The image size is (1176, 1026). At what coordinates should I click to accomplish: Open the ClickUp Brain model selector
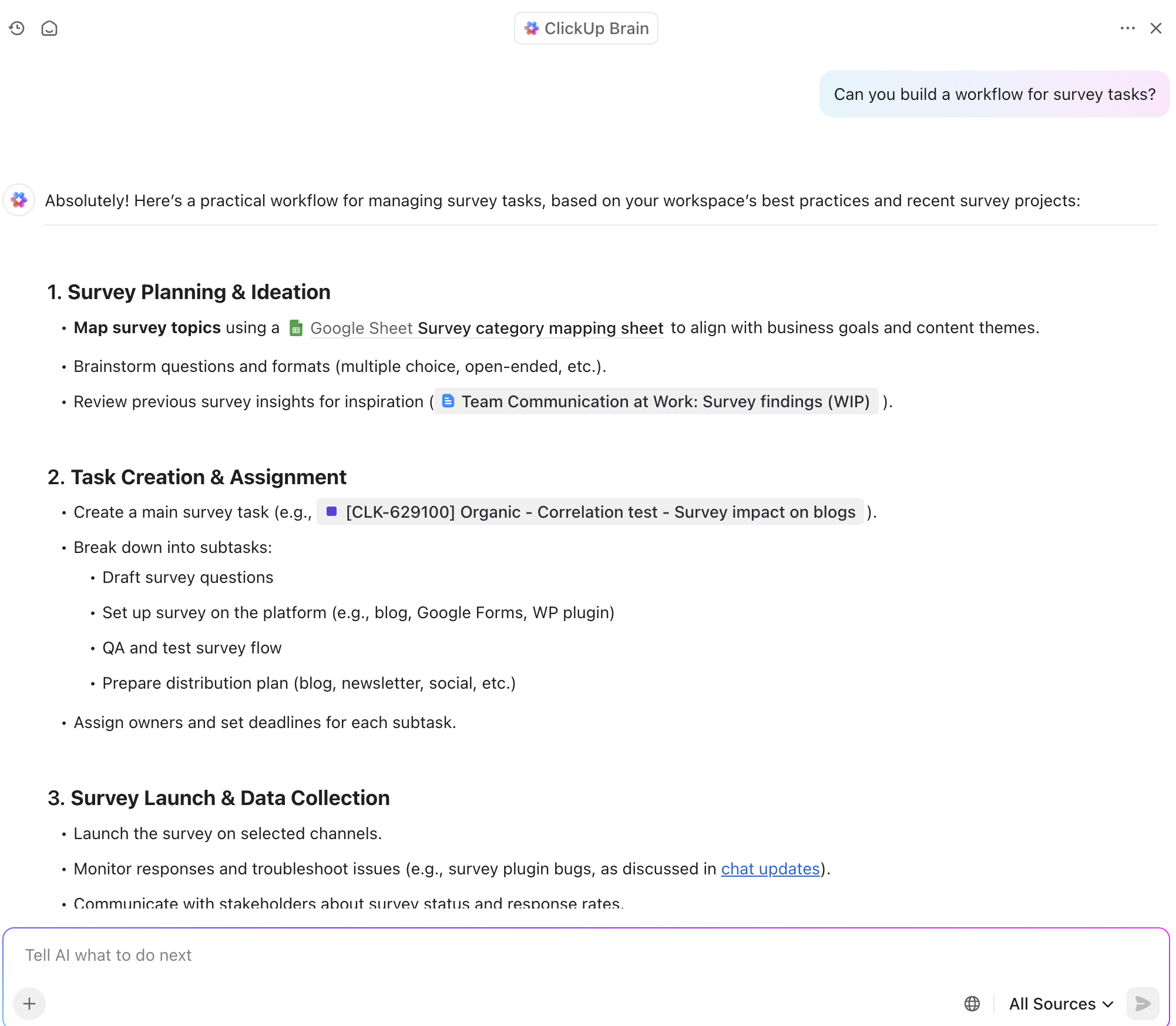coord(586,28)
